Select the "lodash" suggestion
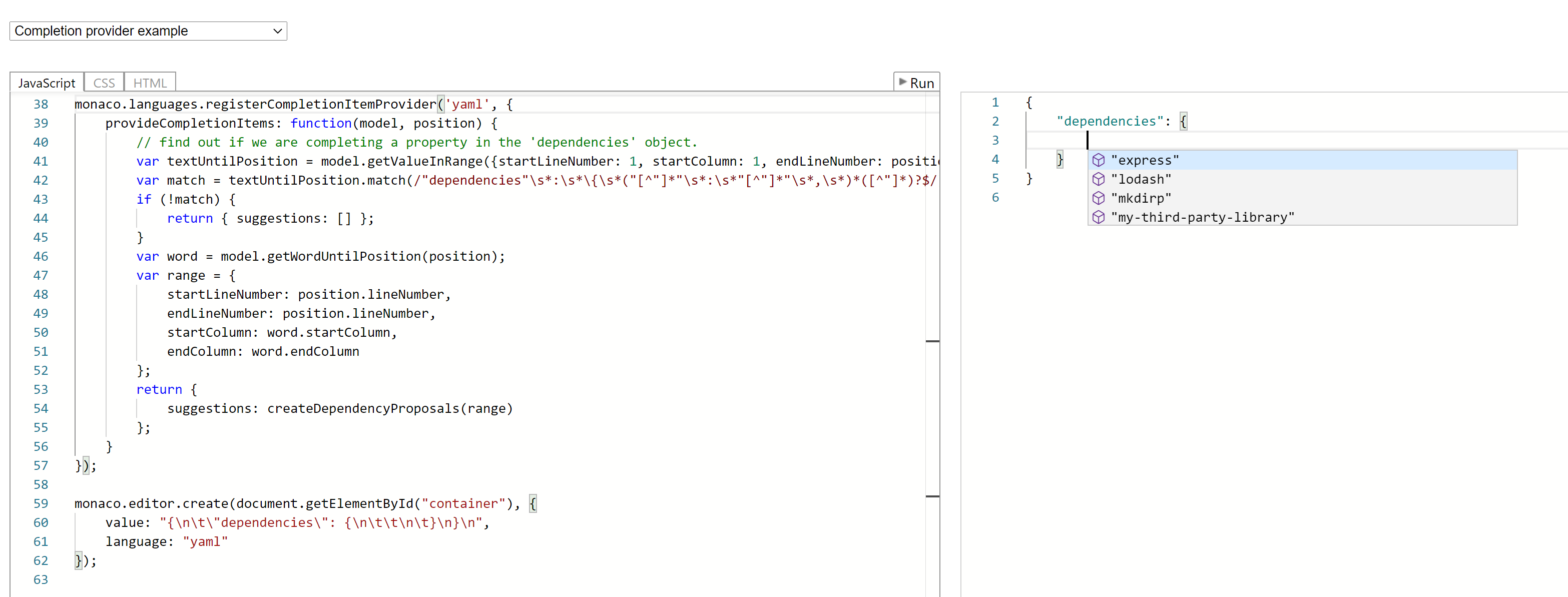 1302,179
